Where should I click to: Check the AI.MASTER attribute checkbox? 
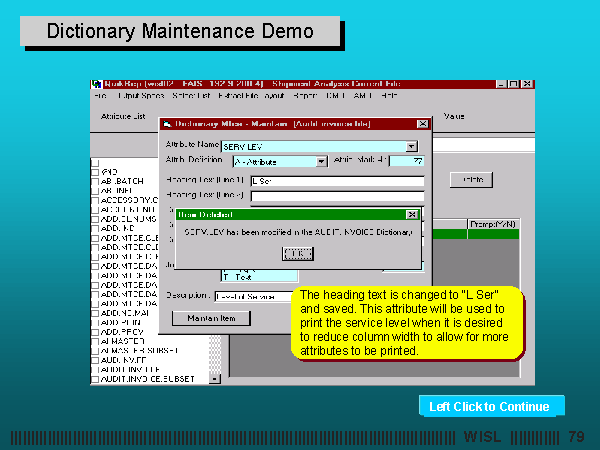(x=96, y=342)
